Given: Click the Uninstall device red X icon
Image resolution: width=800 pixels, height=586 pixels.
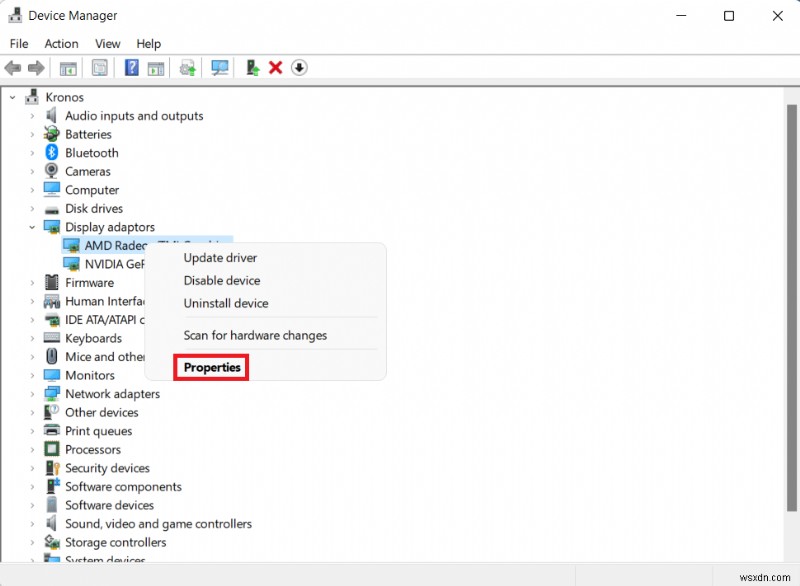Looking at the screenshot, I should tap(276, 67).
